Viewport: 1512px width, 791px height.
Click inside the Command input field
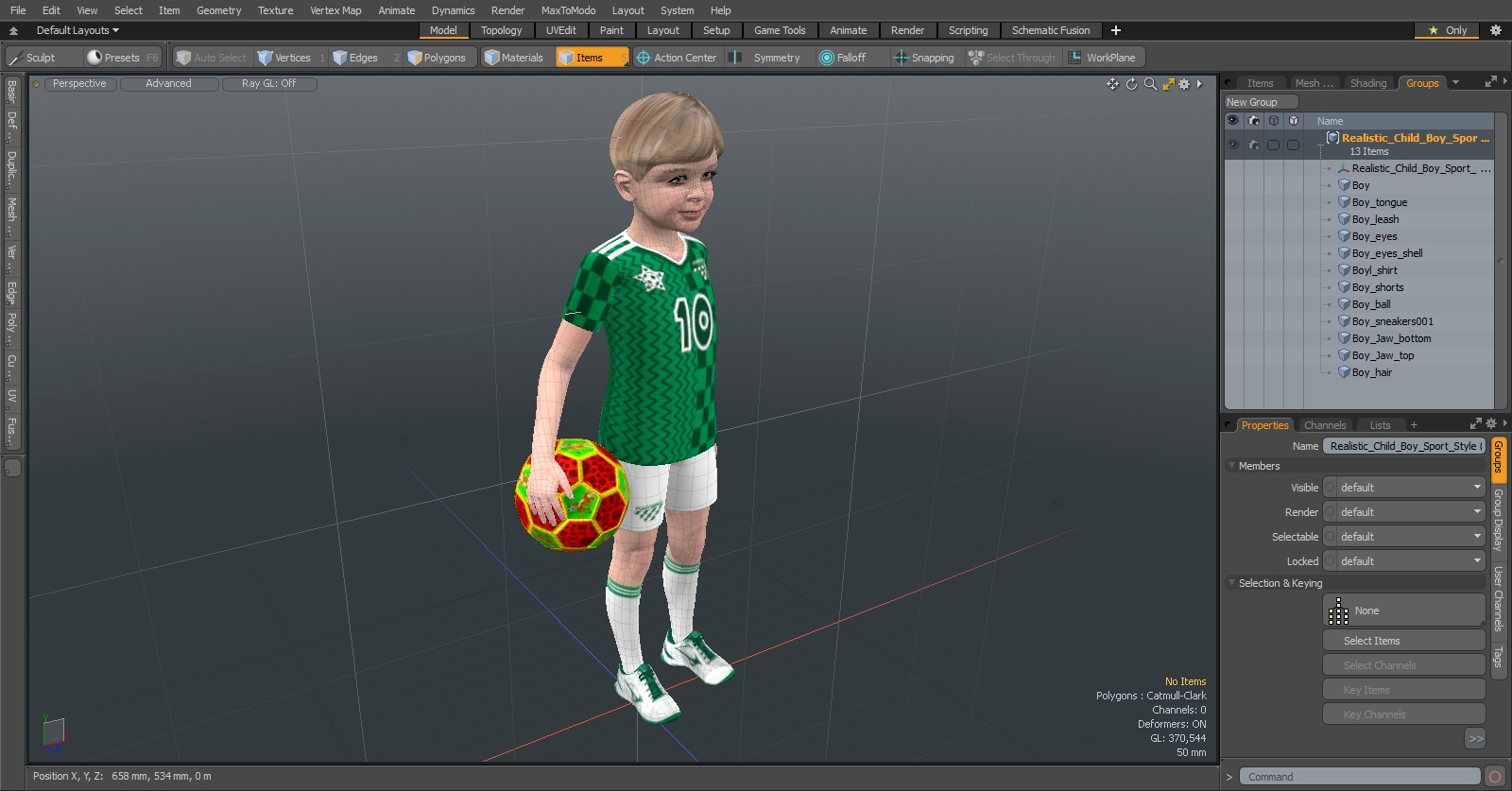point(1359,777)
